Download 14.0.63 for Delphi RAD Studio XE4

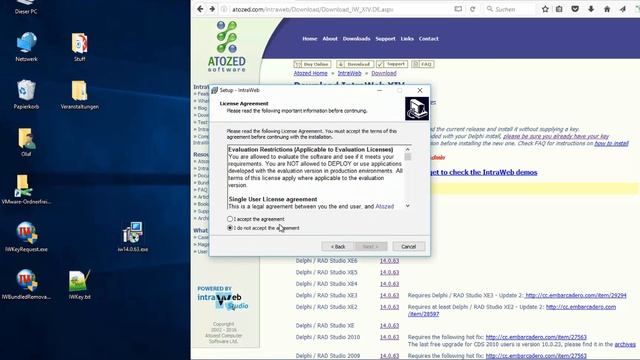(x=389, y=284)
